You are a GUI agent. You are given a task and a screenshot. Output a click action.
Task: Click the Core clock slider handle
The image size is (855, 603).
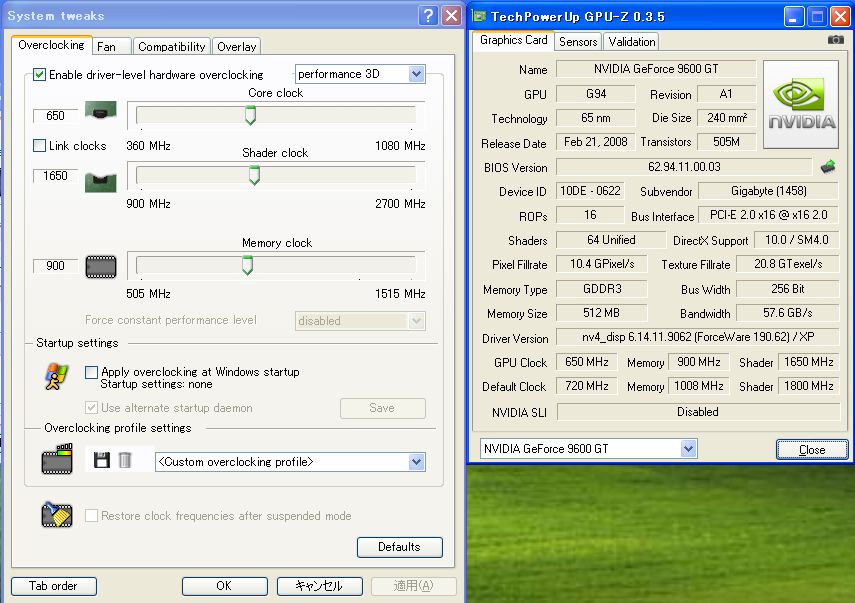[250, 116]
